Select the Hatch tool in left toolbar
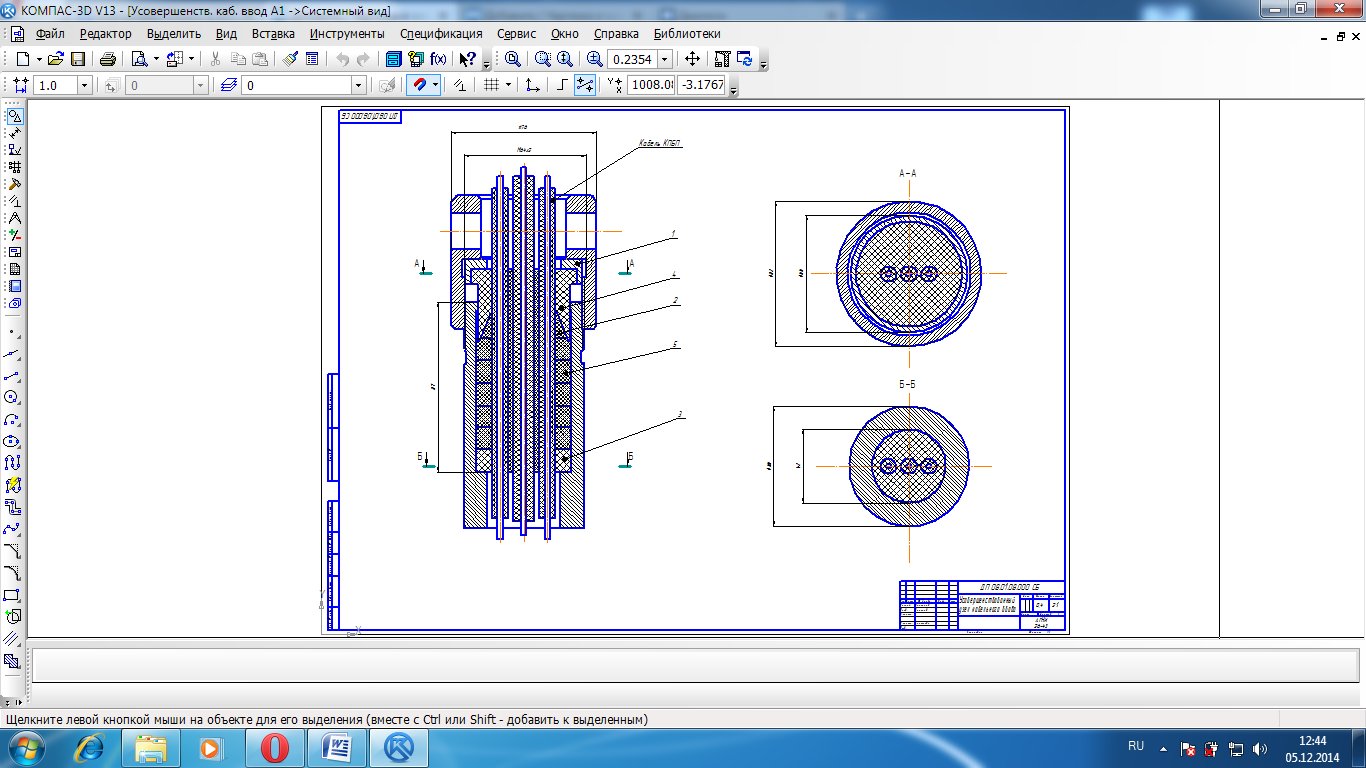This screenshot has height=768, width=1366. tap(12, 661)
